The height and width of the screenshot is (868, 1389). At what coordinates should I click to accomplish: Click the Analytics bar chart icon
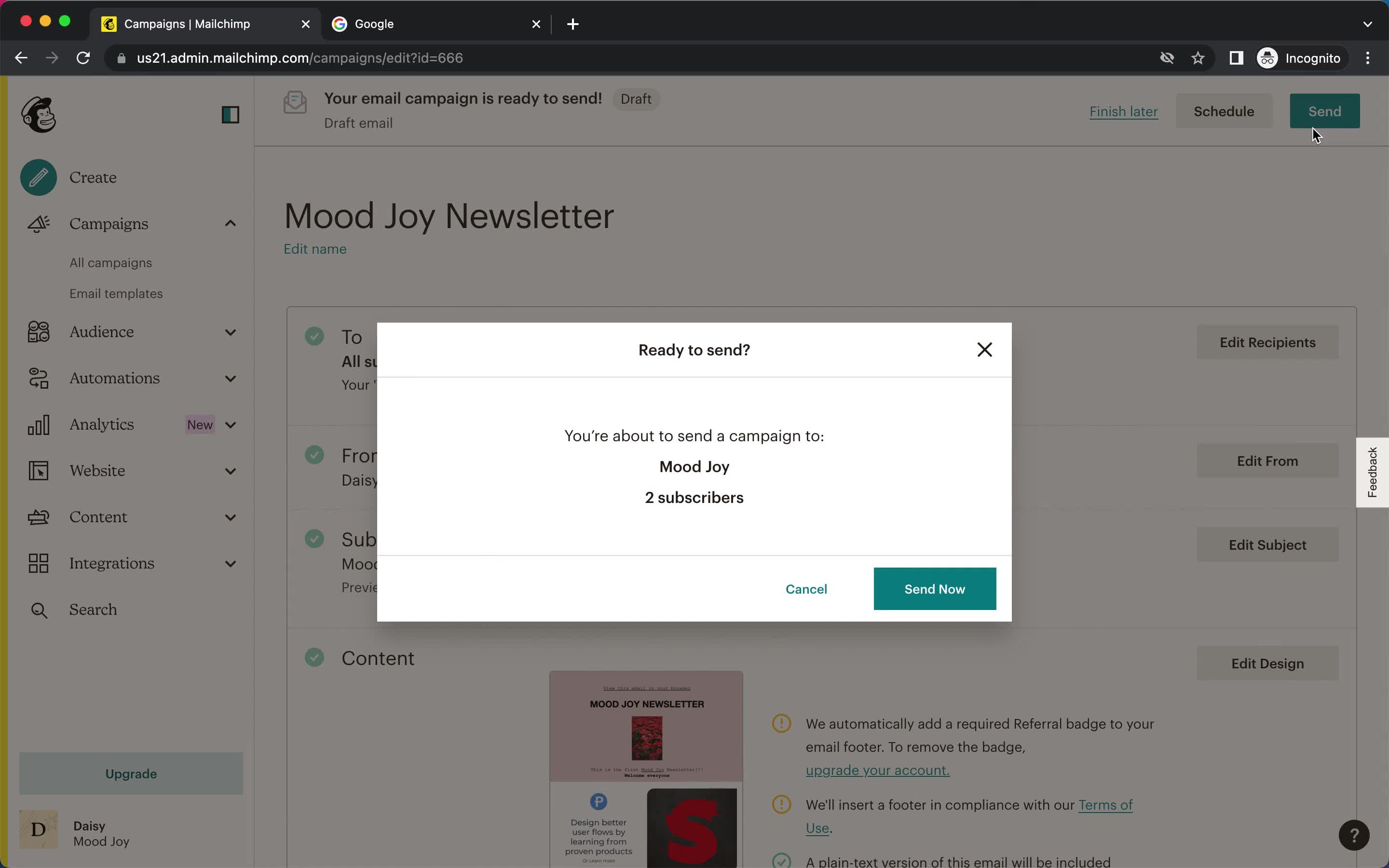[38, 424]
